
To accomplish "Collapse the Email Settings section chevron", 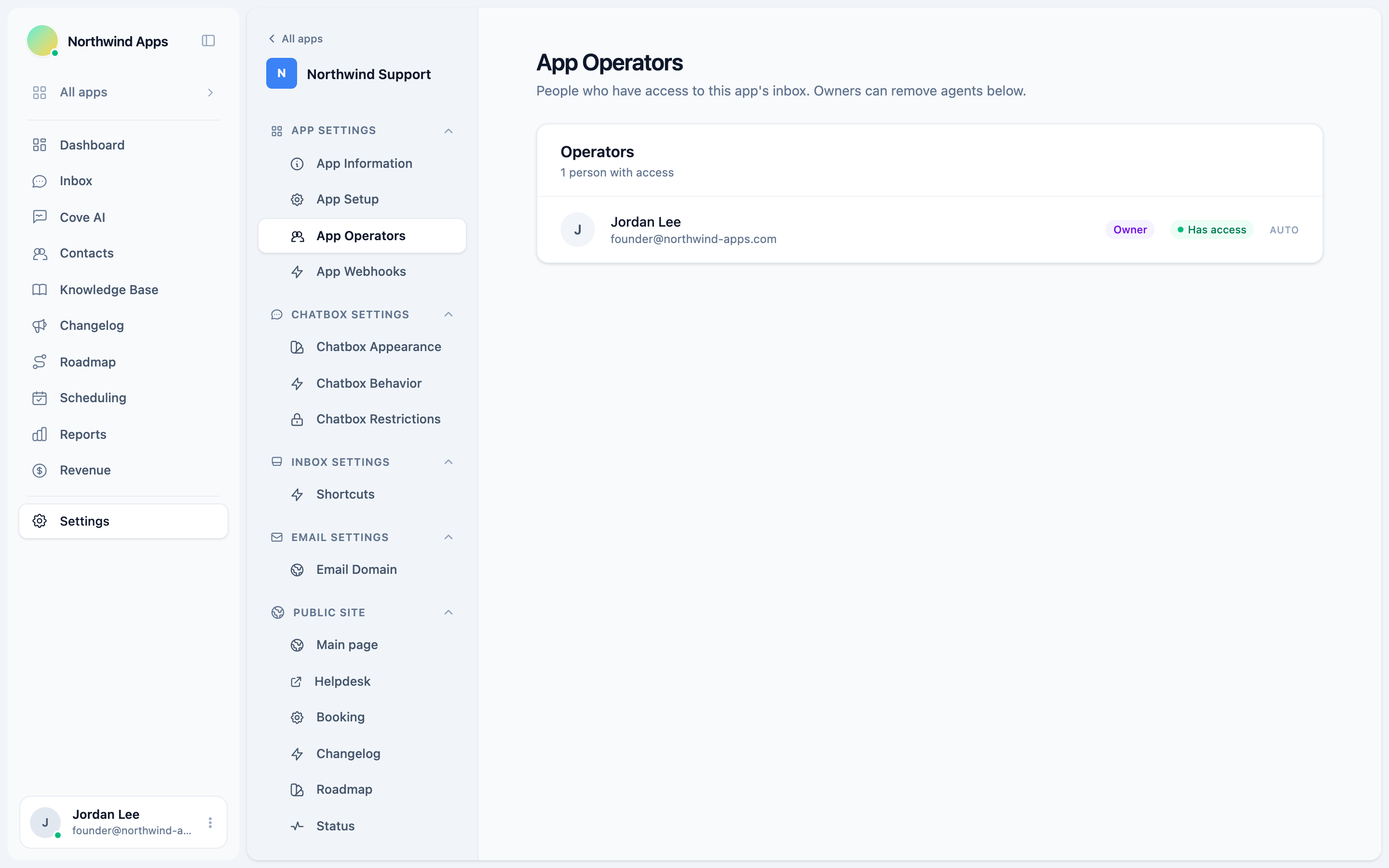I will tap(448, 537).
